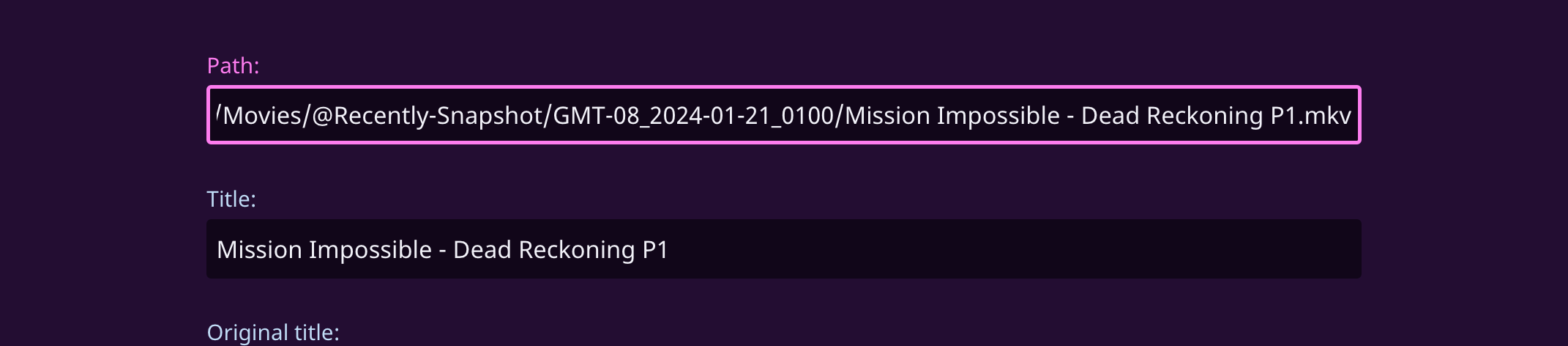Click the Movies folder segment in Path
Image resolution: width=1568 pixels, height=346 pixels.
click(x=264, y=116)
